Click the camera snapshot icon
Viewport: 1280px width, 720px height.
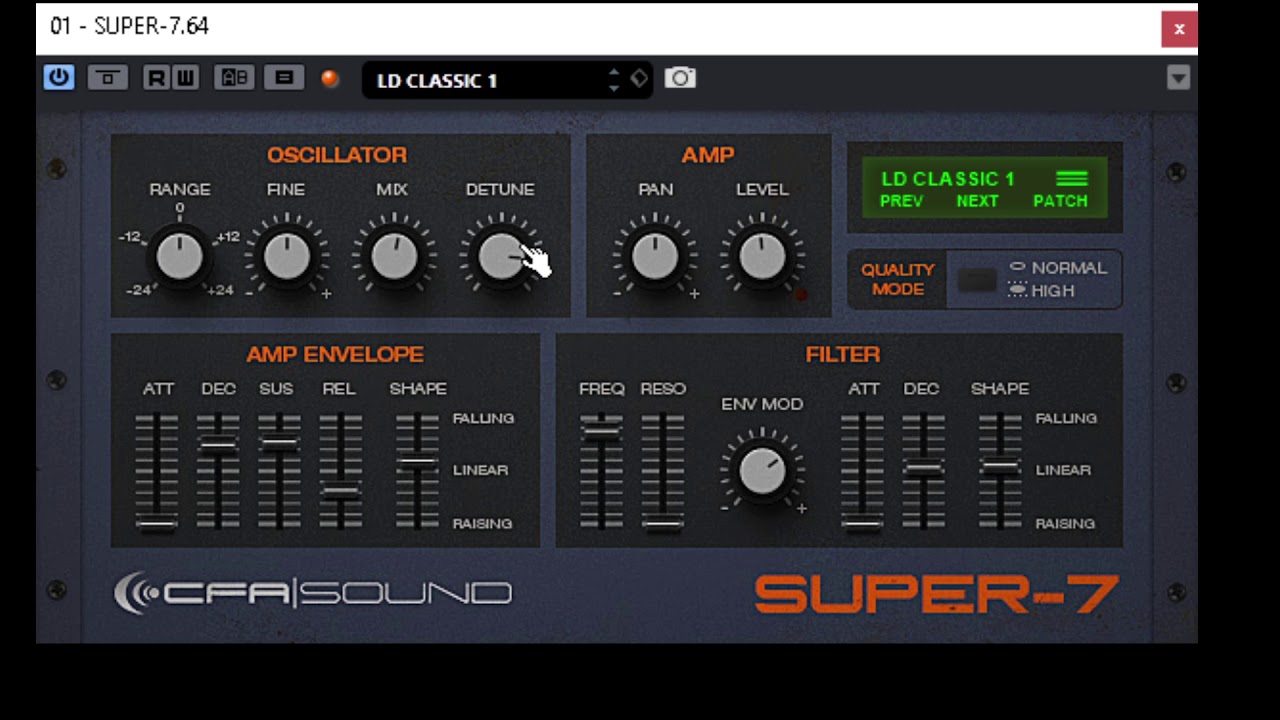680,78
